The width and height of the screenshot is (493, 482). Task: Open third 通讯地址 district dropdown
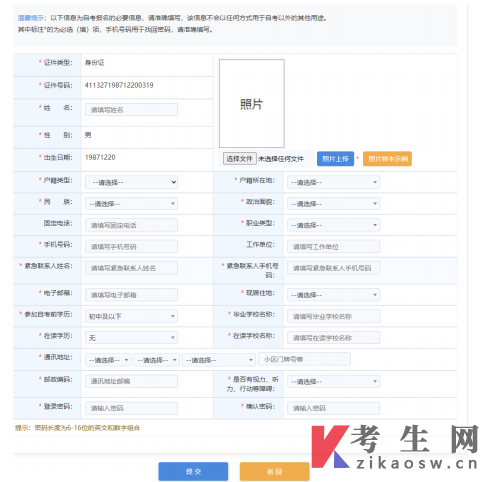coord(219,360)
